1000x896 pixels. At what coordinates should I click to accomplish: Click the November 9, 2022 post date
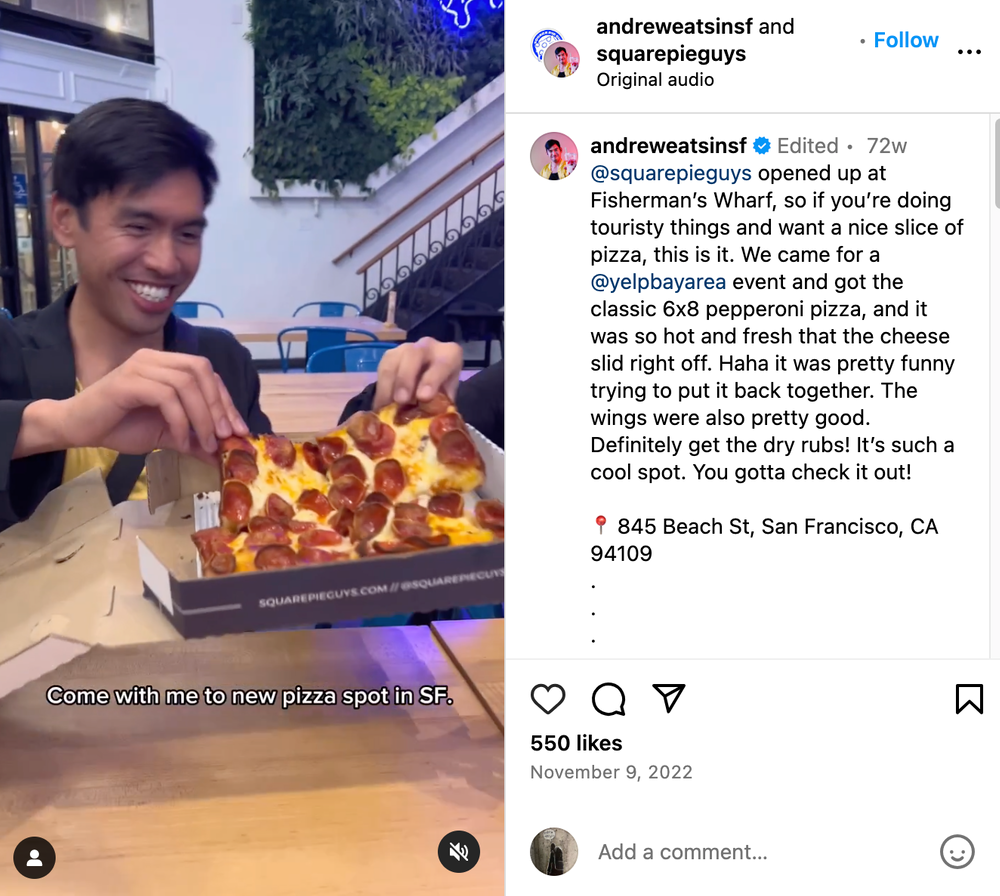coord(611,772)
